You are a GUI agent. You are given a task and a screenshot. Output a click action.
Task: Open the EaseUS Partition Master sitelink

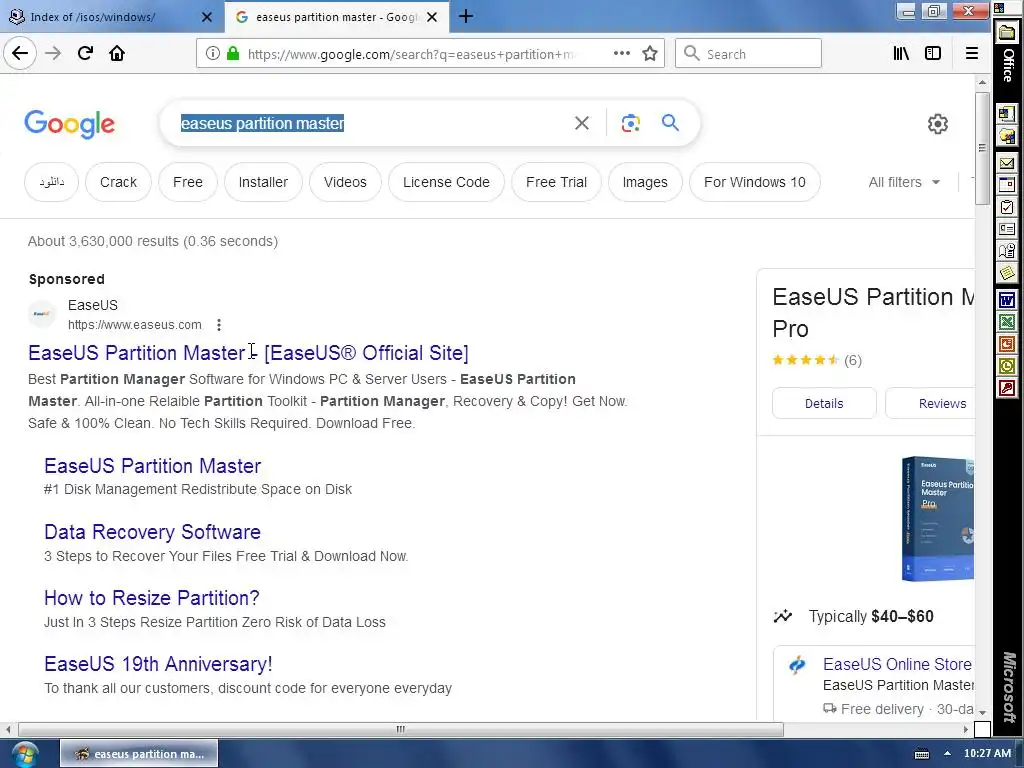click(153, 466)
